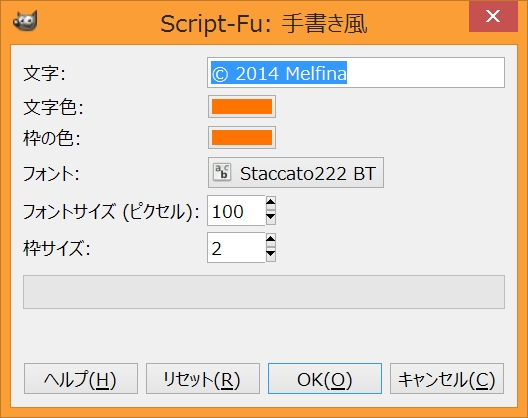
Task: Decrease 枠サイズ with the down arrow
Action: (271, 255)
